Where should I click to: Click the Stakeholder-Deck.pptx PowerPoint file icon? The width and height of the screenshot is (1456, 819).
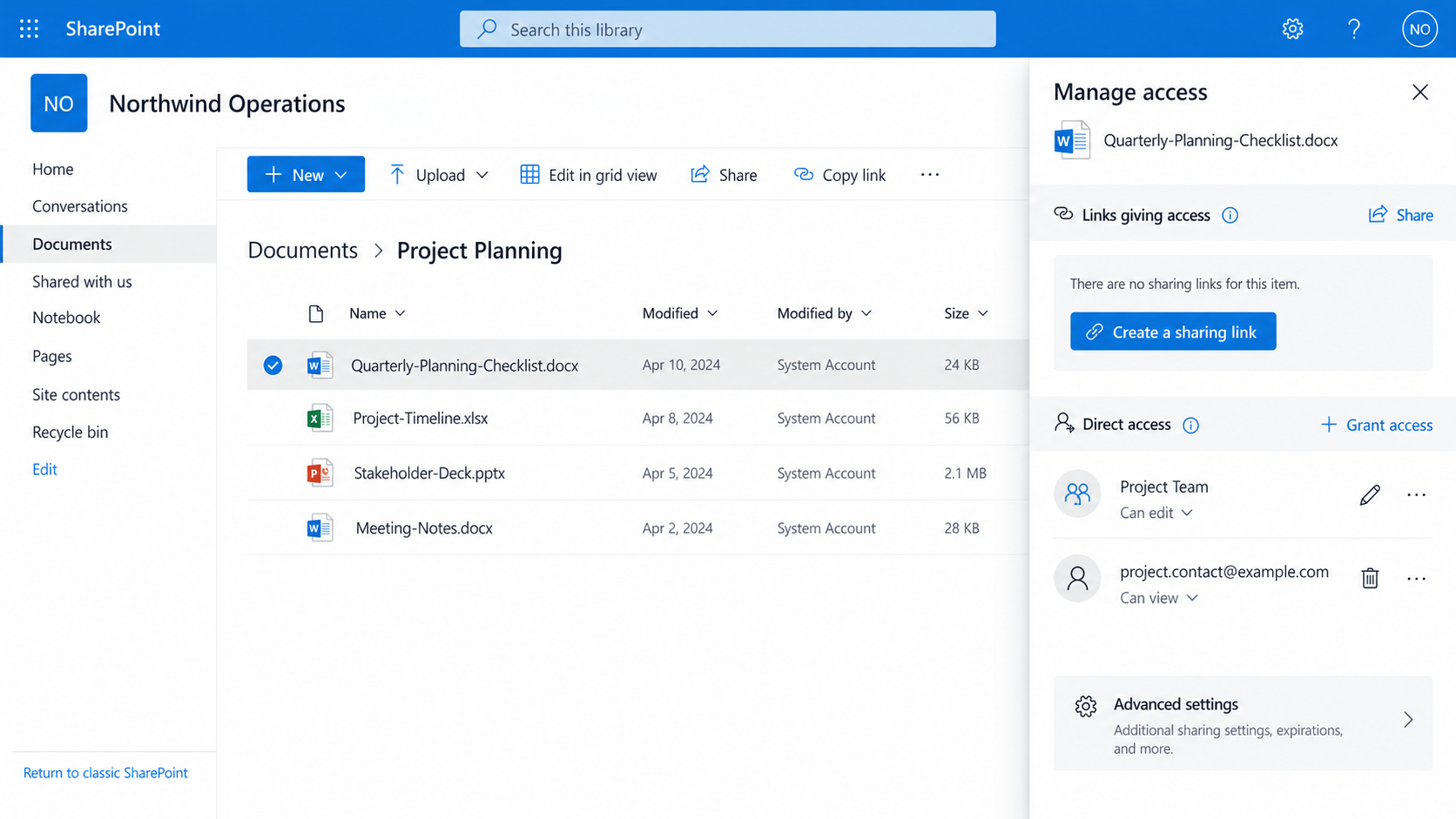pos(320,473)
